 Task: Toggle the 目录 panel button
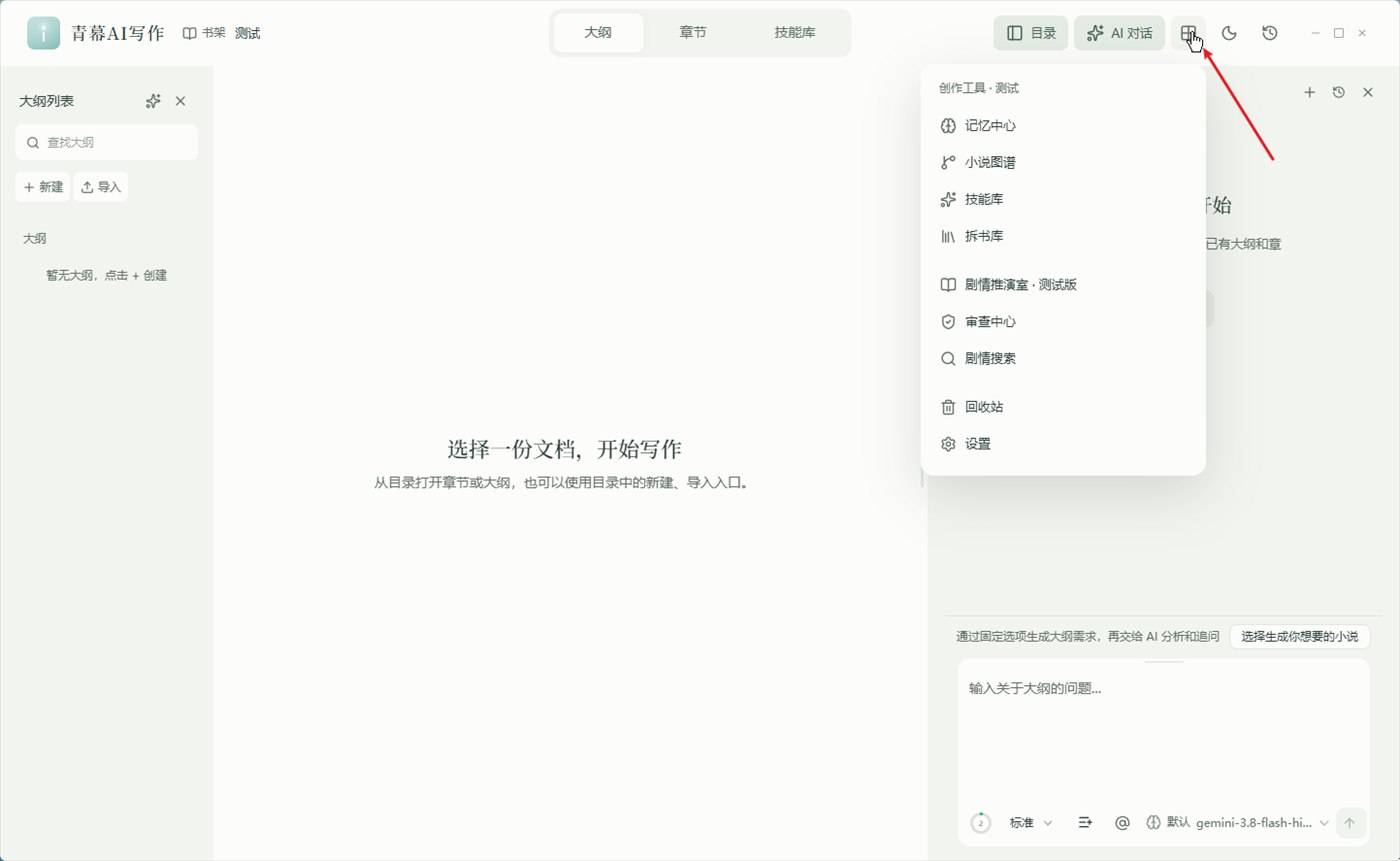1031,33
